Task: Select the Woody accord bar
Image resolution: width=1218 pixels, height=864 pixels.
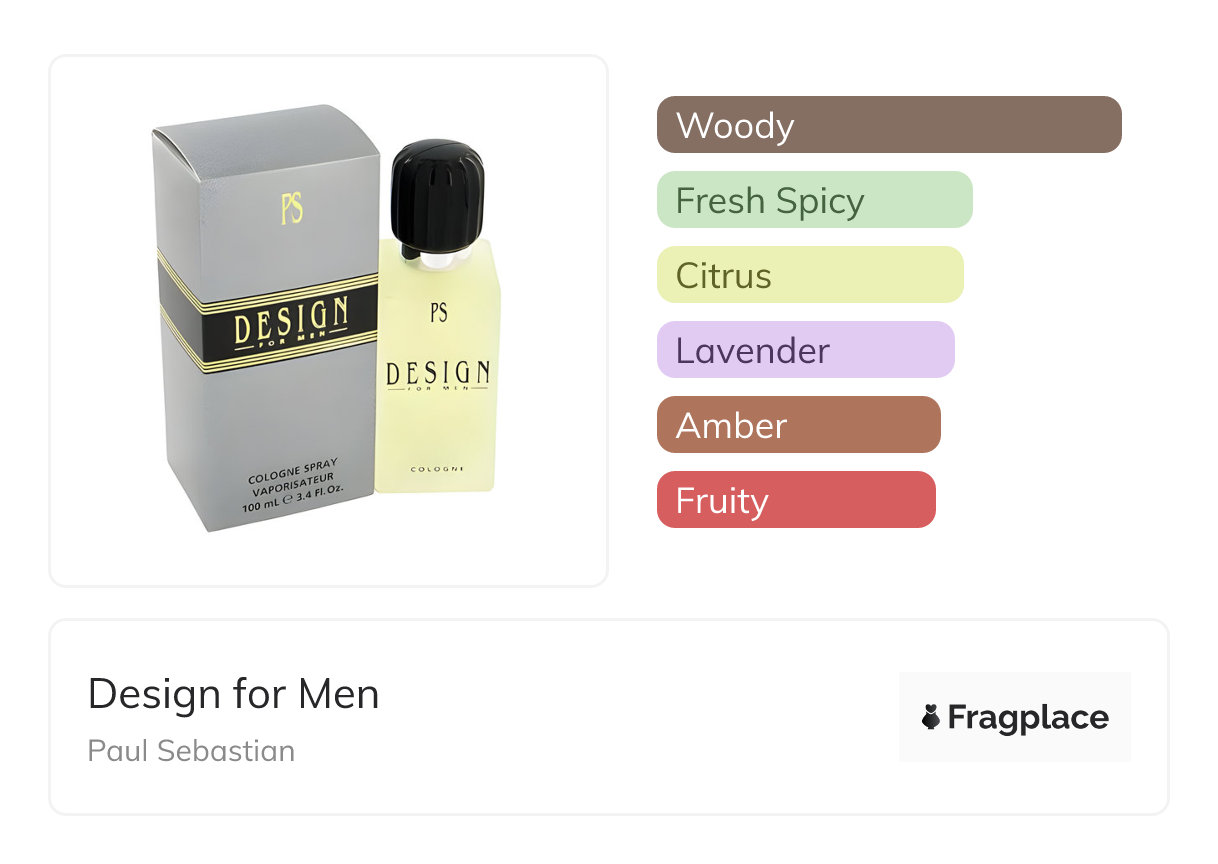Action: coord(888,125)
